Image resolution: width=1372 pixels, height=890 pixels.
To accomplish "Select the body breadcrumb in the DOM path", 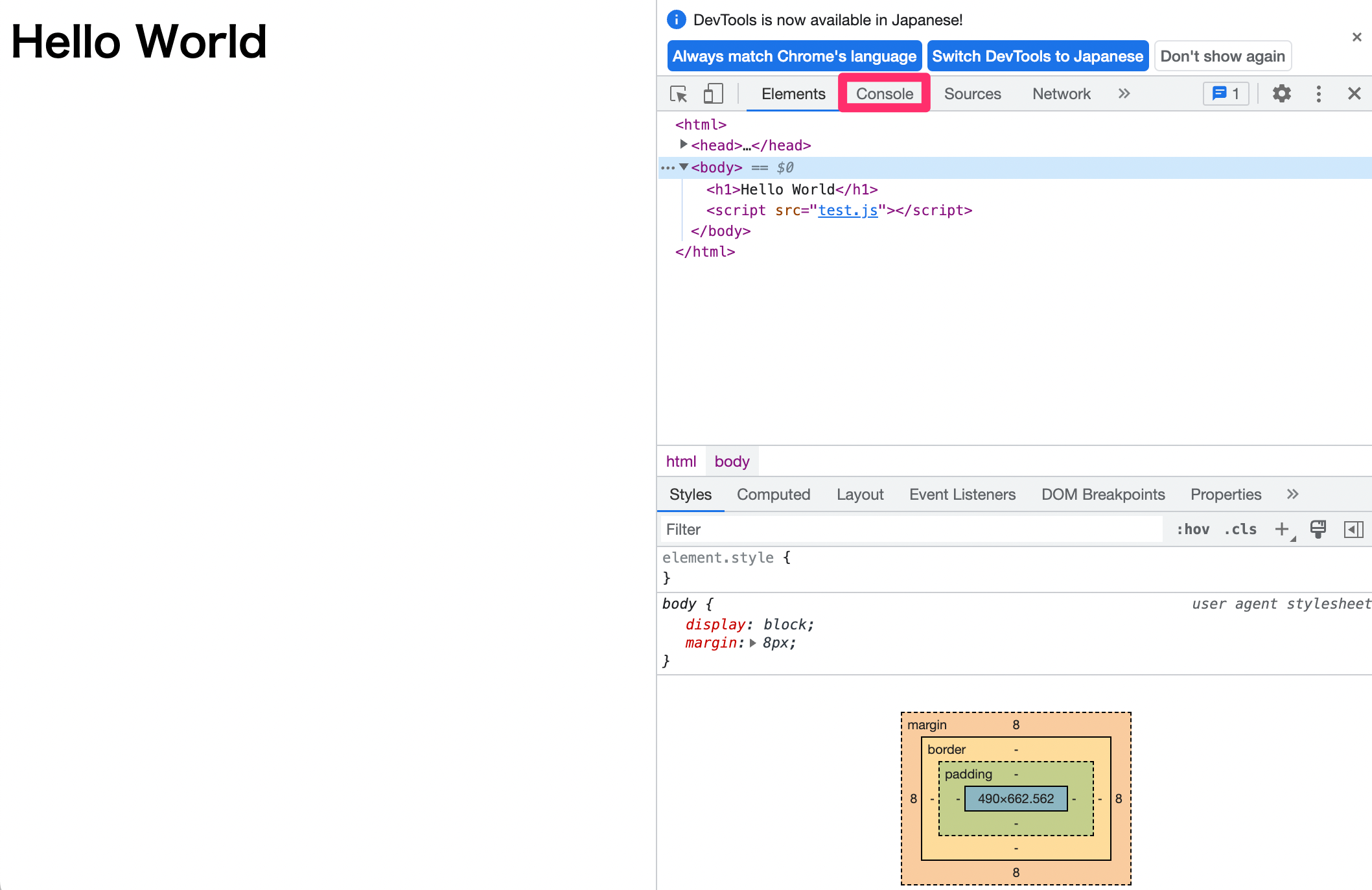I will click(732, 461).
